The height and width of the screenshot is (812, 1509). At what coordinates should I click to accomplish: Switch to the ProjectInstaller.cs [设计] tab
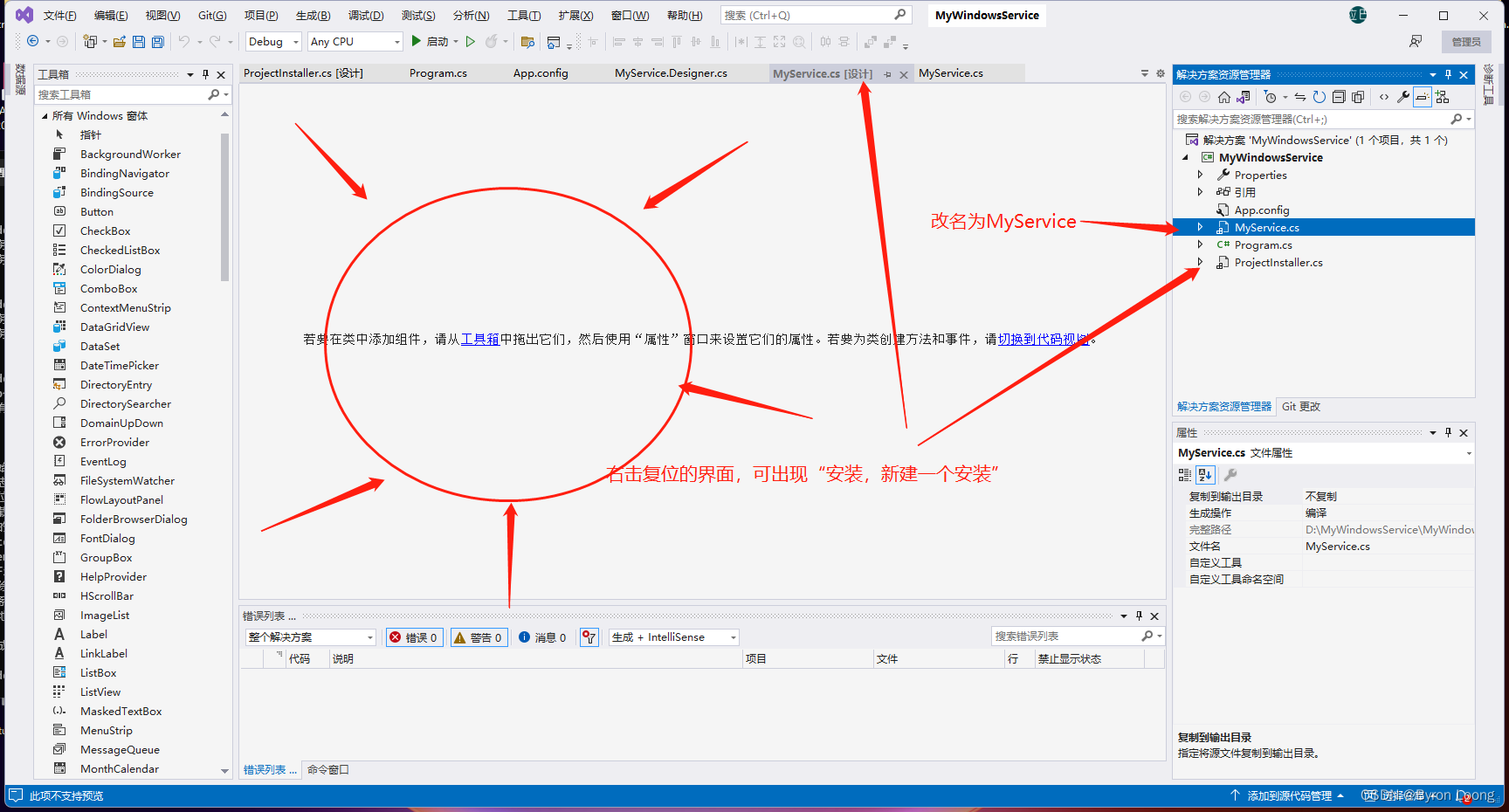point(303,73)
